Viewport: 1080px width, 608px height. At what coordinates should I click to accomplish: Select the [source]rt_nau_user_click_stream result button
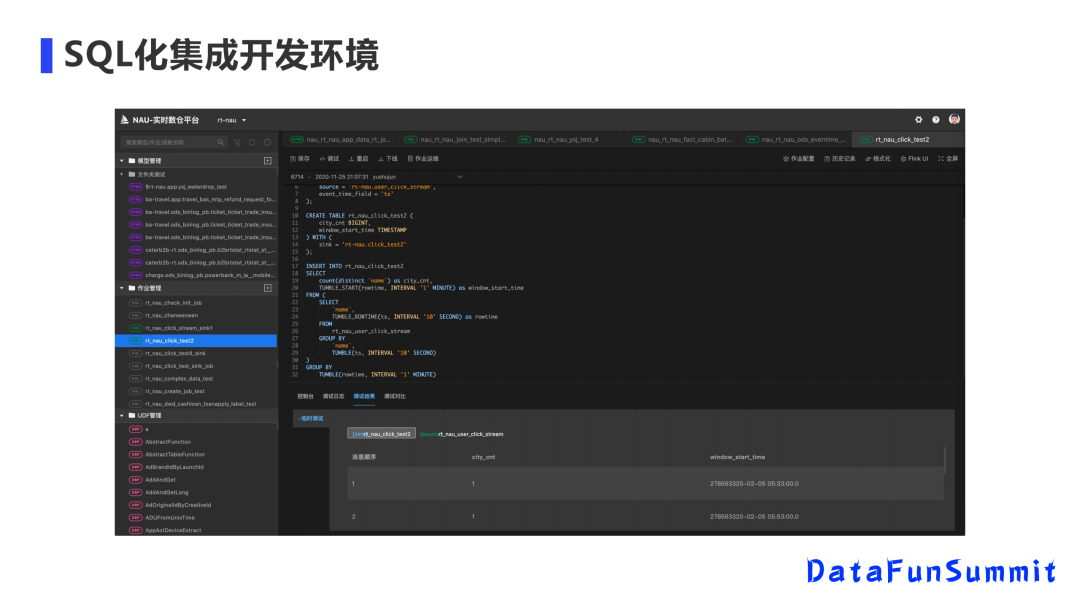tap(462, 434)
